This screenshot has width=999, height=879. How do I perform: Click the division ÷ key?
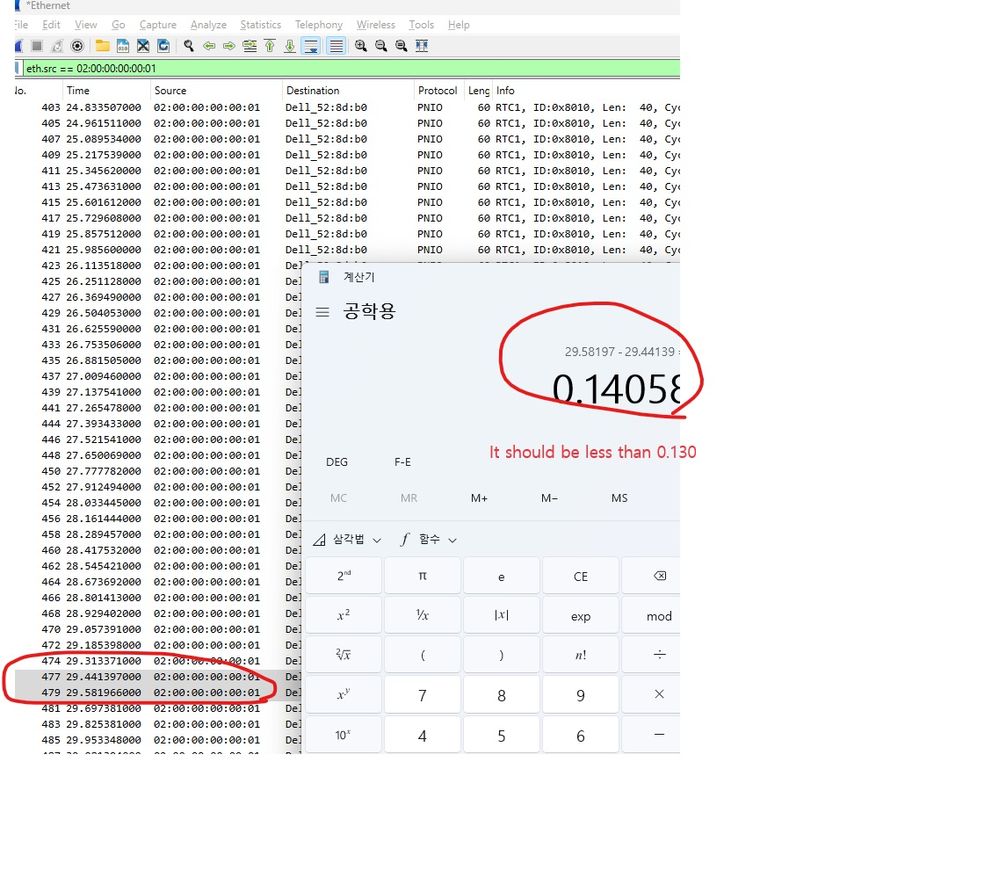click(651, 655)
